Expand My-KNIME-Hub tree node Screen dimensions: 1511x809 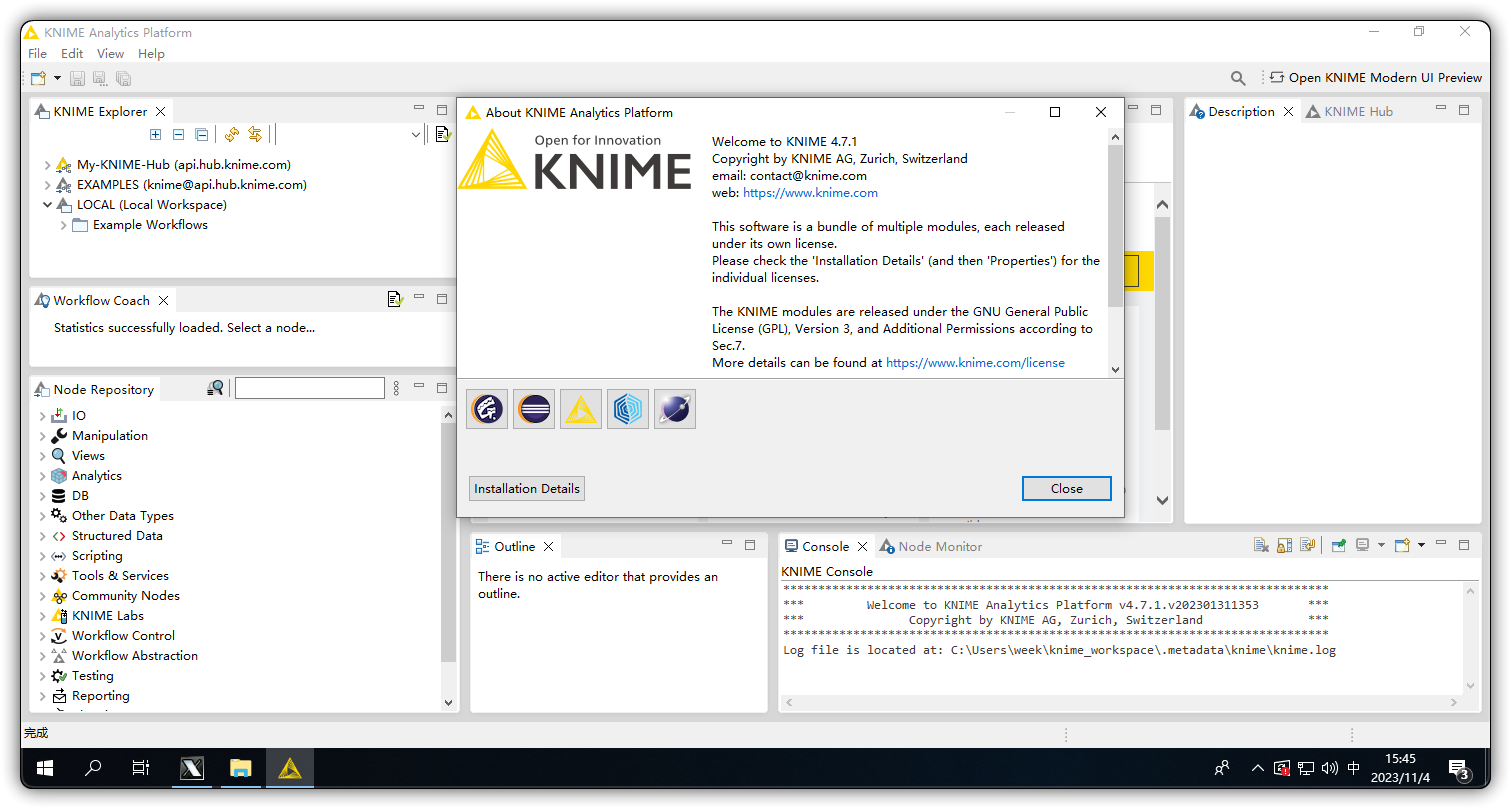point(47,165)
